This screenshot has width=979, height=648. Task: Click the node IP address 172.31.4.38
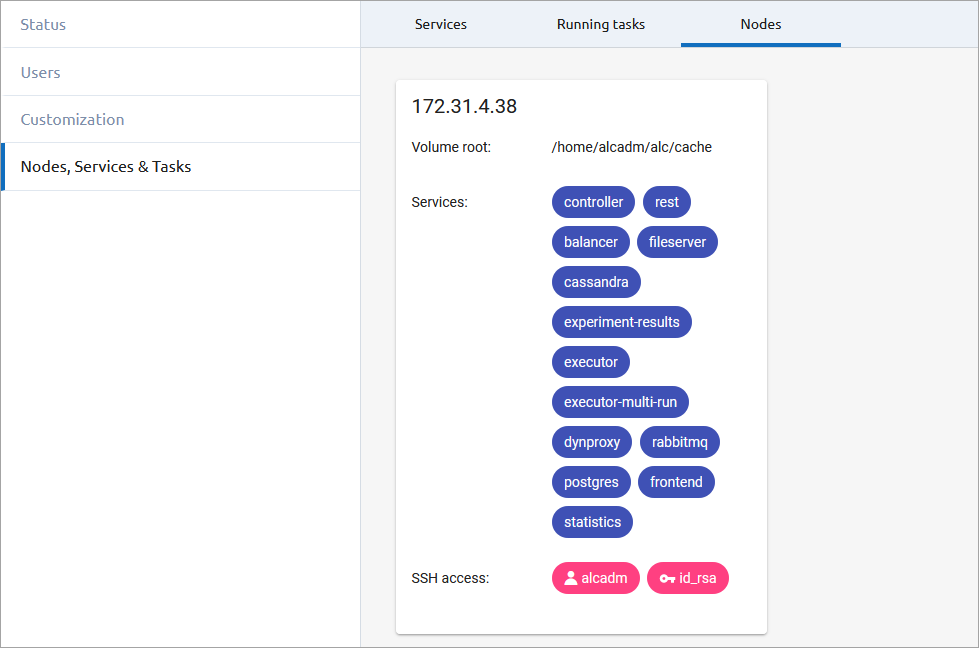pyautogui.click(x=464, y=106)
